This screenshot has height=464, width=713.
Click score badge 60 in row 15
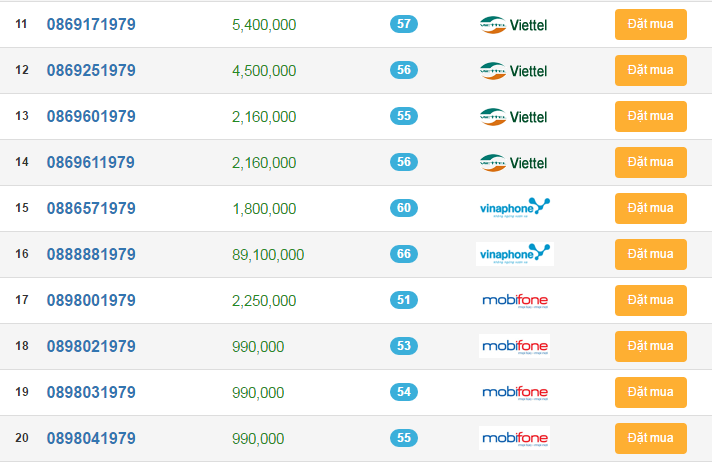404,208
